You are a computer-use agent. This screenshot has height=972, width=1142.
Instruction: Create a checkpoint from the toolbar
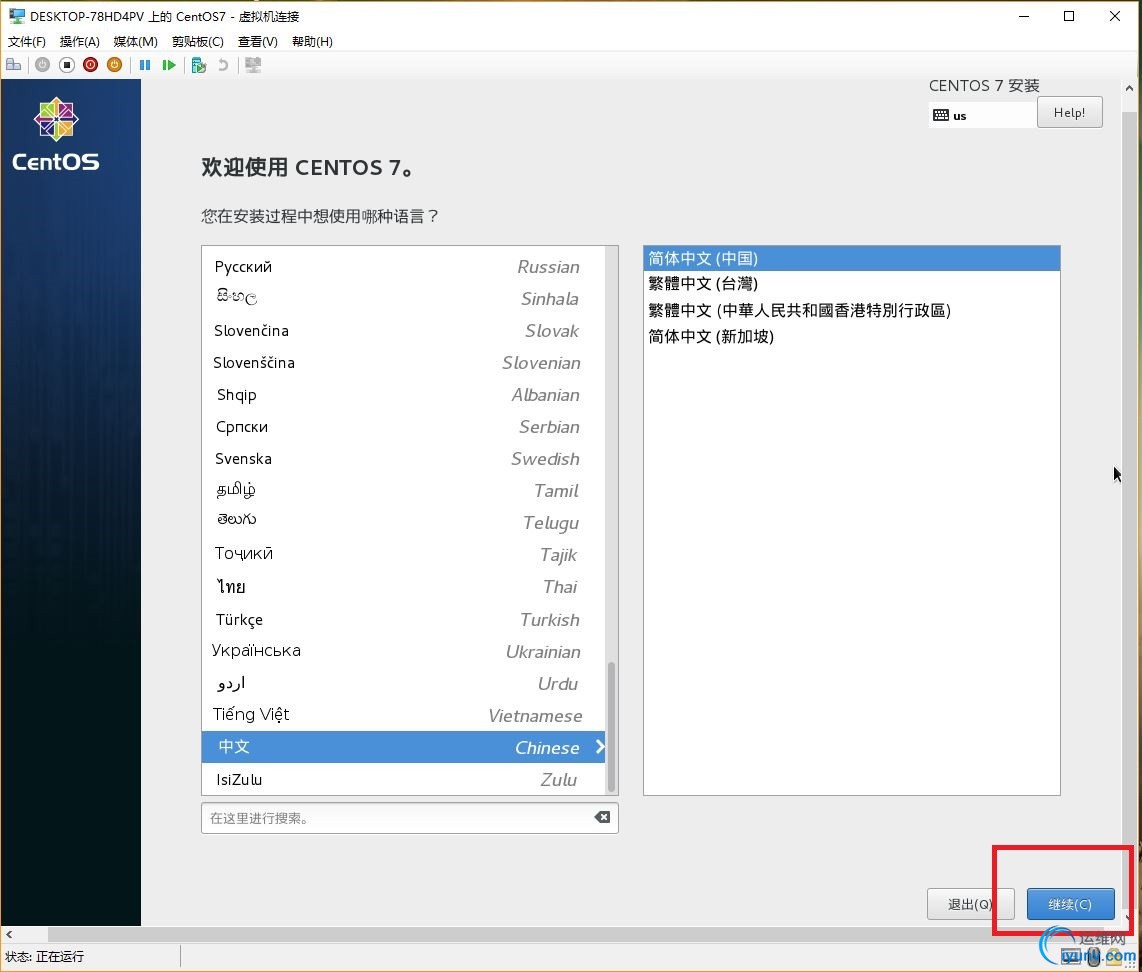(199, 65)
